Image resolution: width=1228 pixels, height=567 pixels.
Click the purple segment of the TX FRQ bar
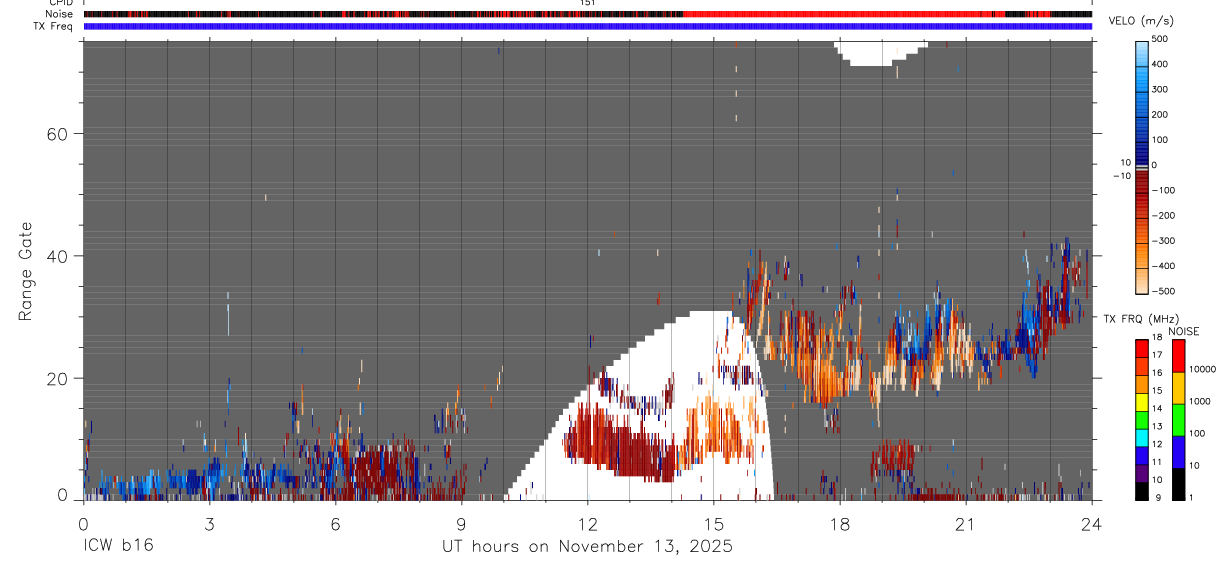(x=1142, y=474)
